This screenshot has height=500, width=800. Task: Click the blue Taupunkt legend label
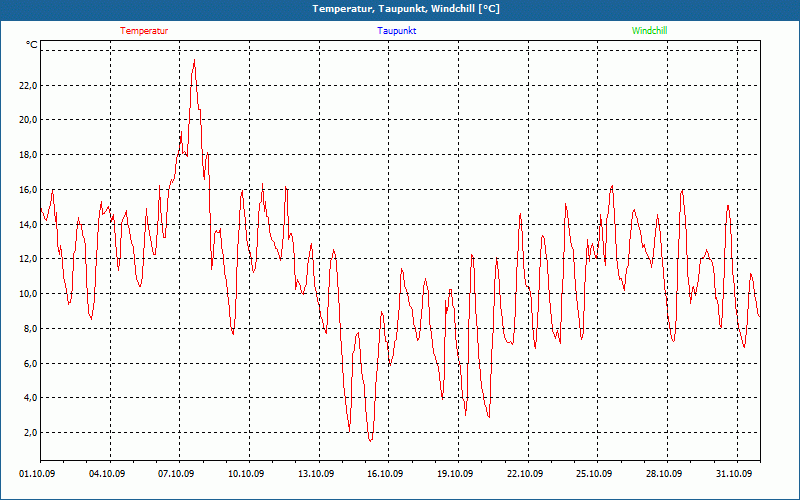[396, 31]
